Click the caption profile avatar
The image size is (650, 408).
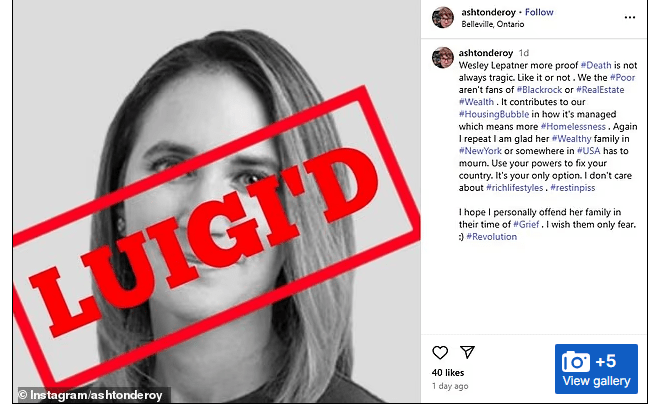[443, 57]
